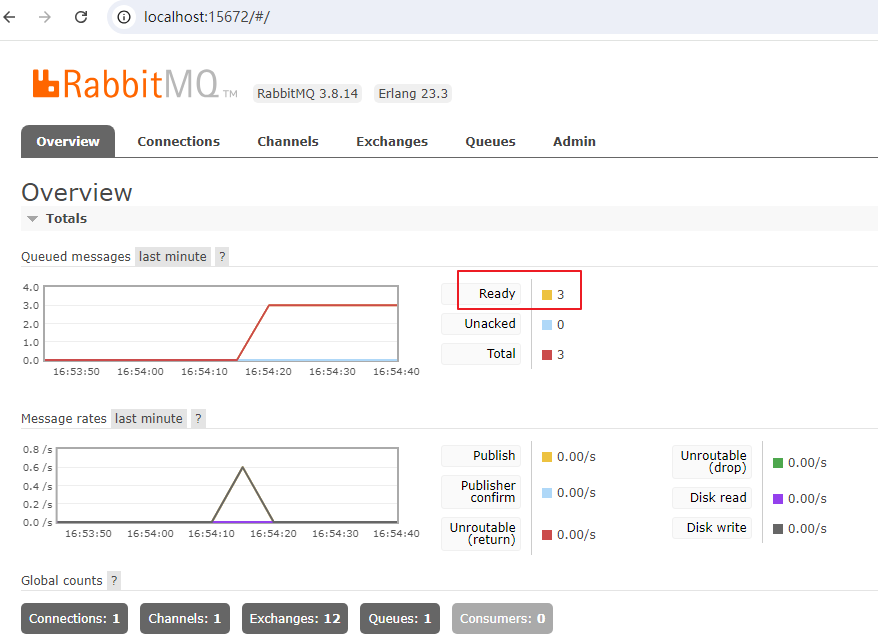
Task: Click the 'RabbitMQ 3.8.14' version badge
Action: pyautogui.click(x=307, y=94)
